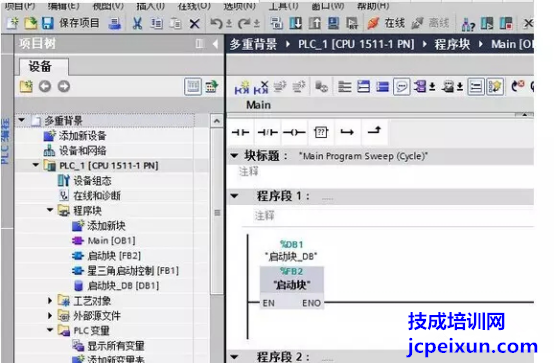Image resolution: width=554 pixels, height=363 pixels.
Task: Collapse the 多重背景 project node
Action: click(22, 120)
